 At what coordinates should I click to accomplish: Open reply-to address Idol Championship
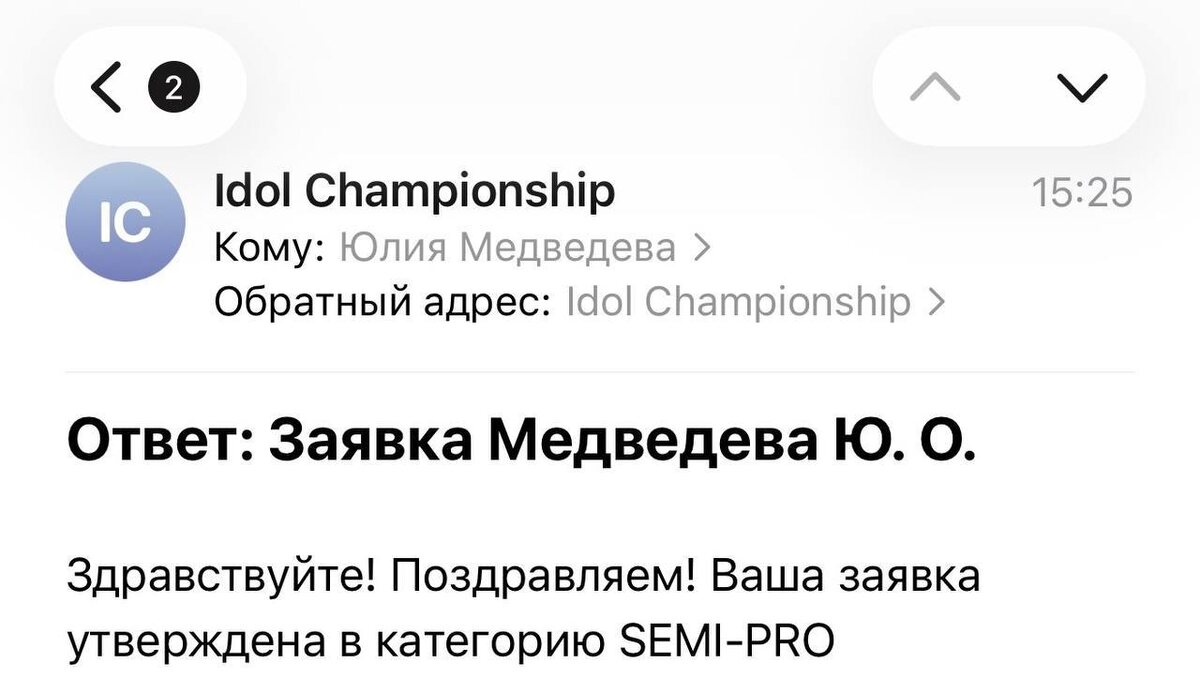(x=739, y=301)
